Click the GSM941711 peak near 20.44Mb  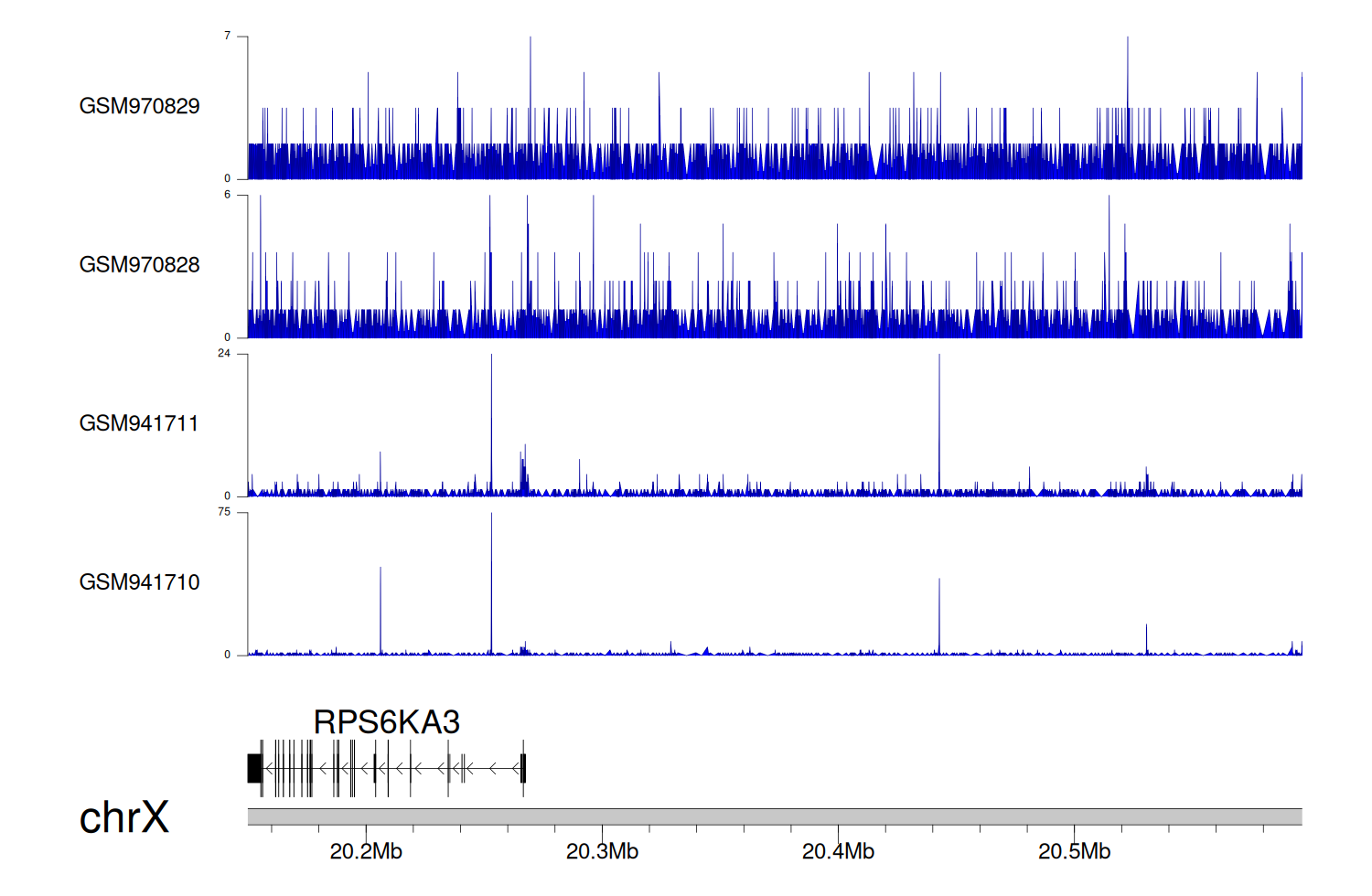[x=938, y=421]
